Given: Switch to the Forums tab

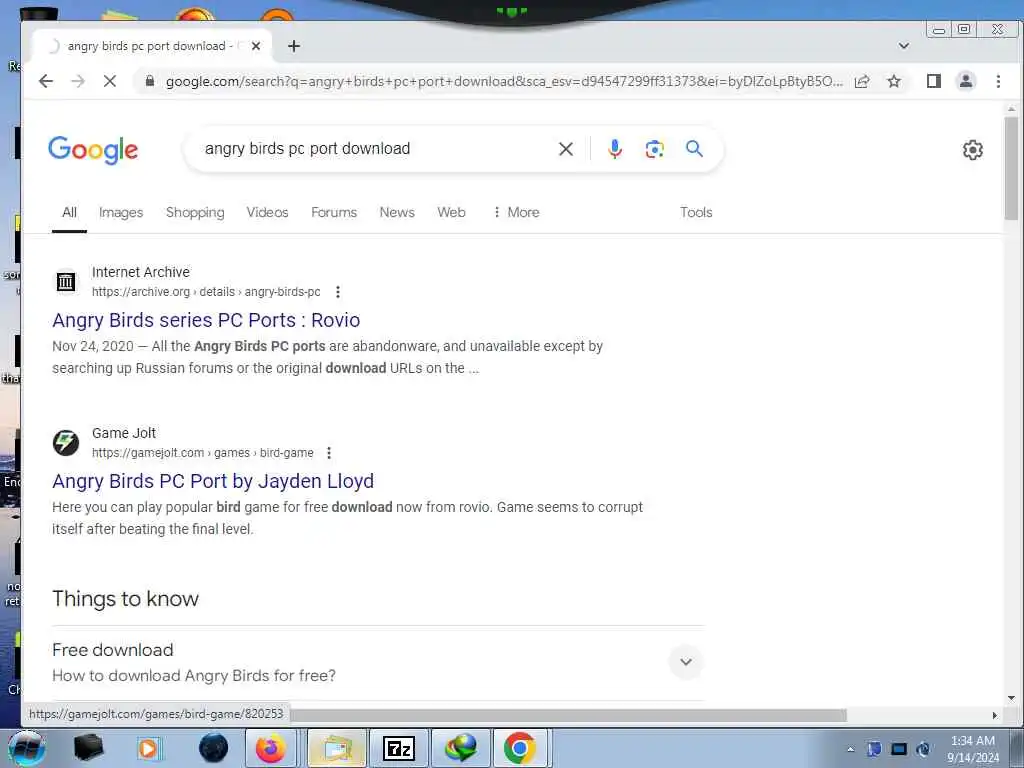Looking at the screenshot, I should click(334, 212).
